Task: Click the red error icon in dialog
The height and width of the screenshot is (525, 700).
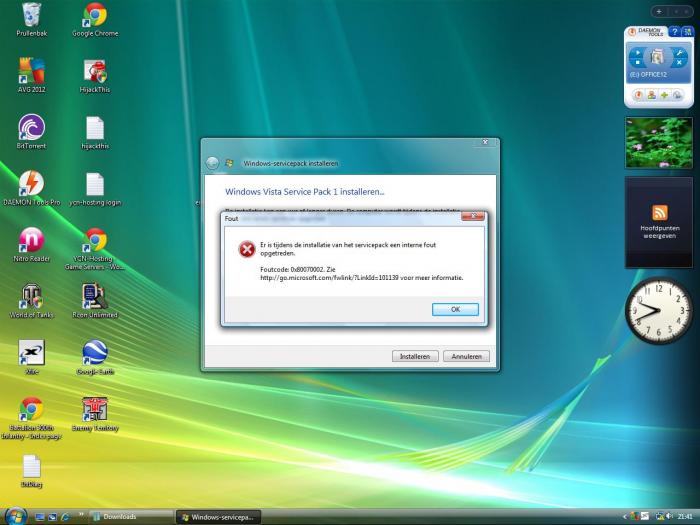Action: point(246,250)
